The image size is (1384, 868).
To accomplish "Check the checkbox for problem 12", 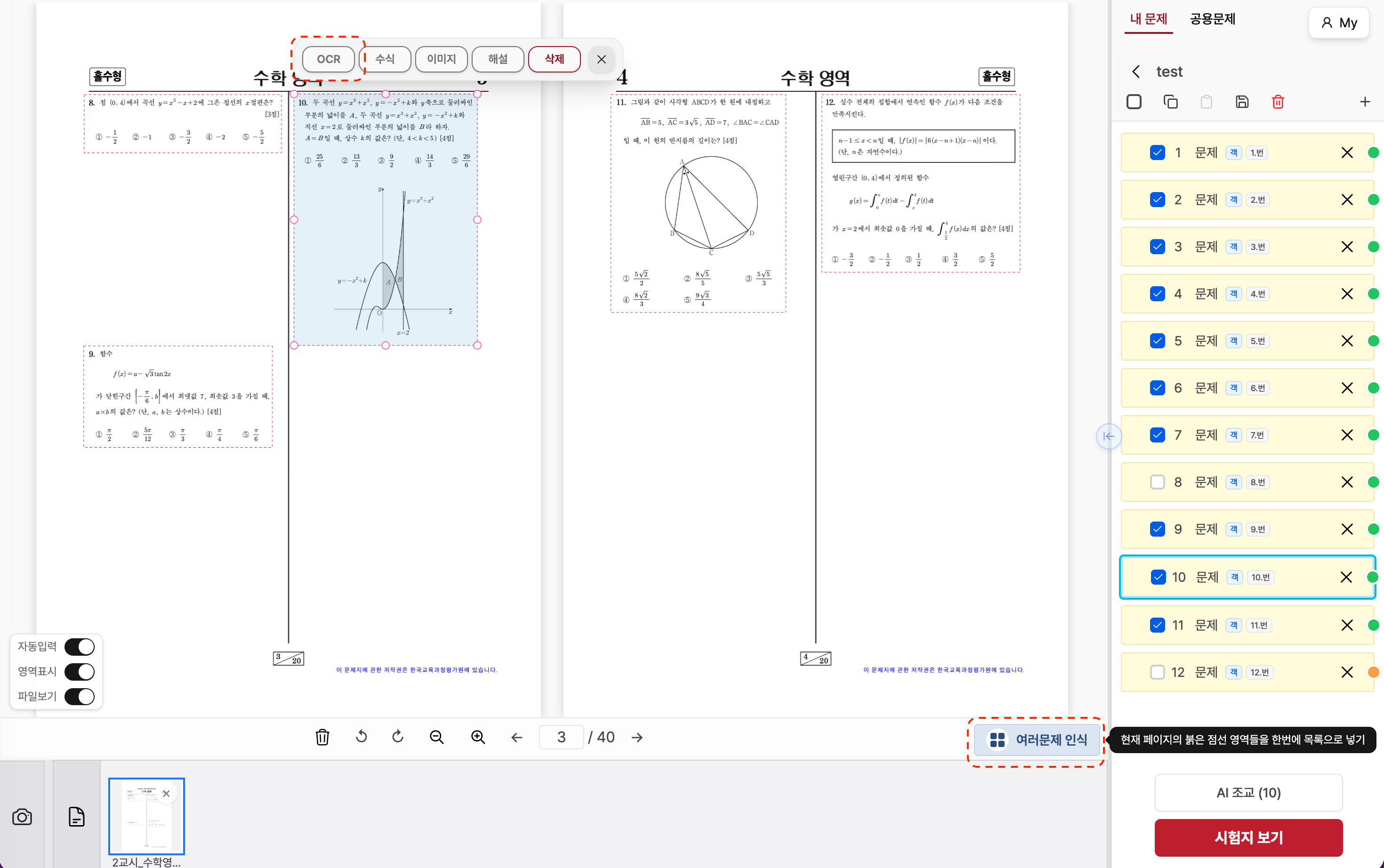I will tap(1157, 672).
